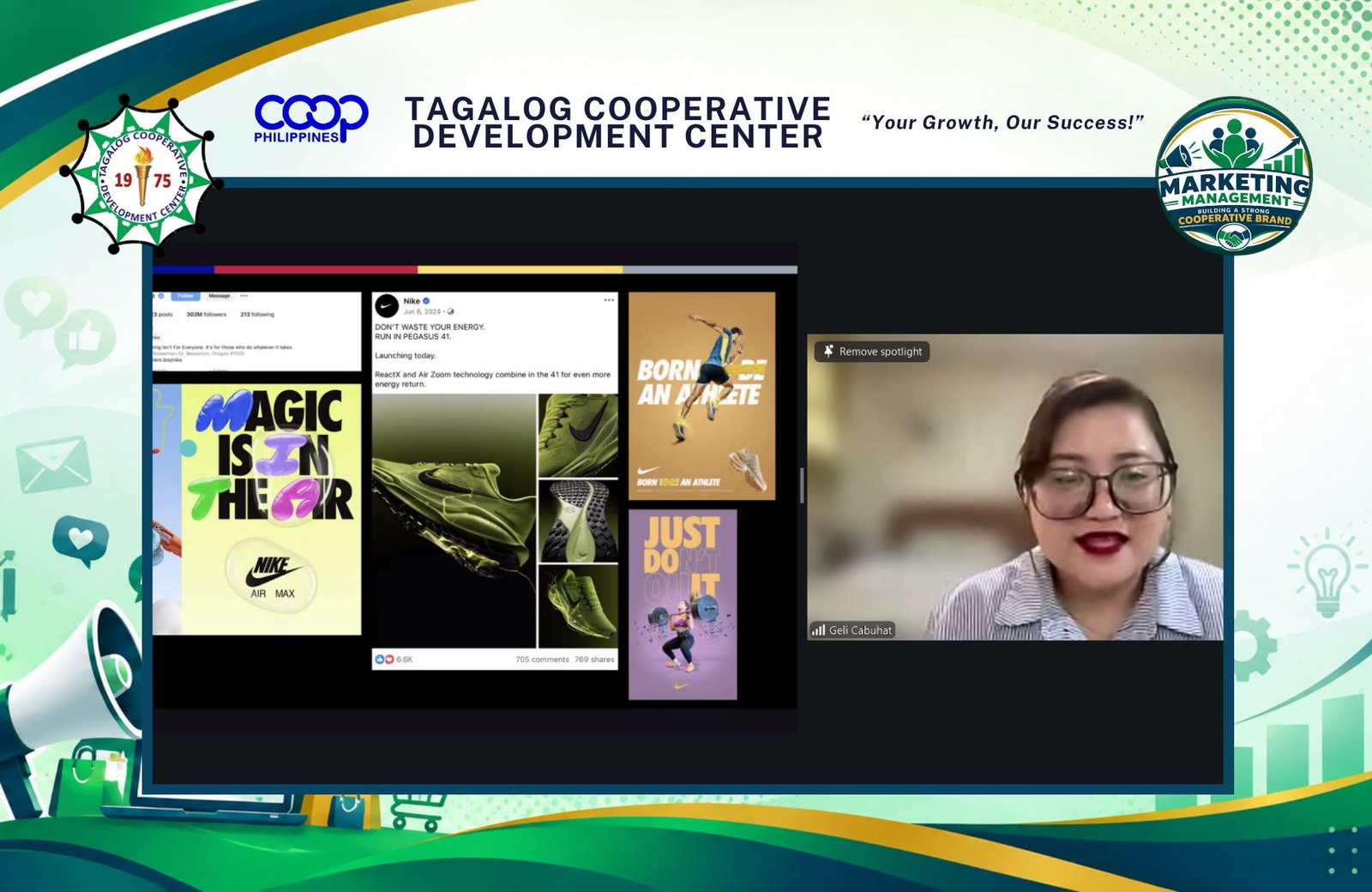This screenshot has height=892, width=1372.
Task: Click the 302M followers count
Action: pyautogui.click(x=207, y=315)
